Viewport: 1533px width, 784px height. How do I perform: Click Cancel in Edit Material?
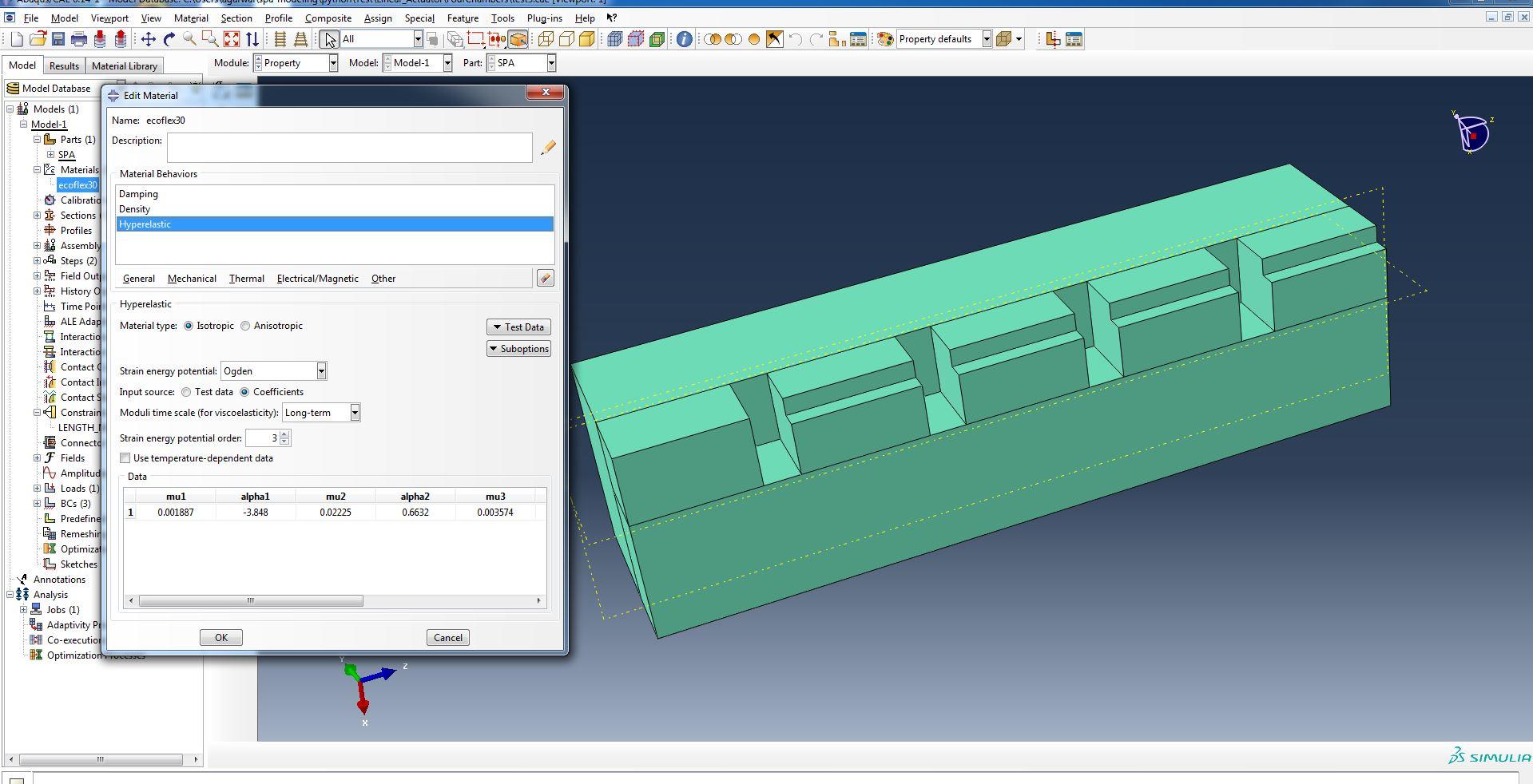(x=448, y=638)
